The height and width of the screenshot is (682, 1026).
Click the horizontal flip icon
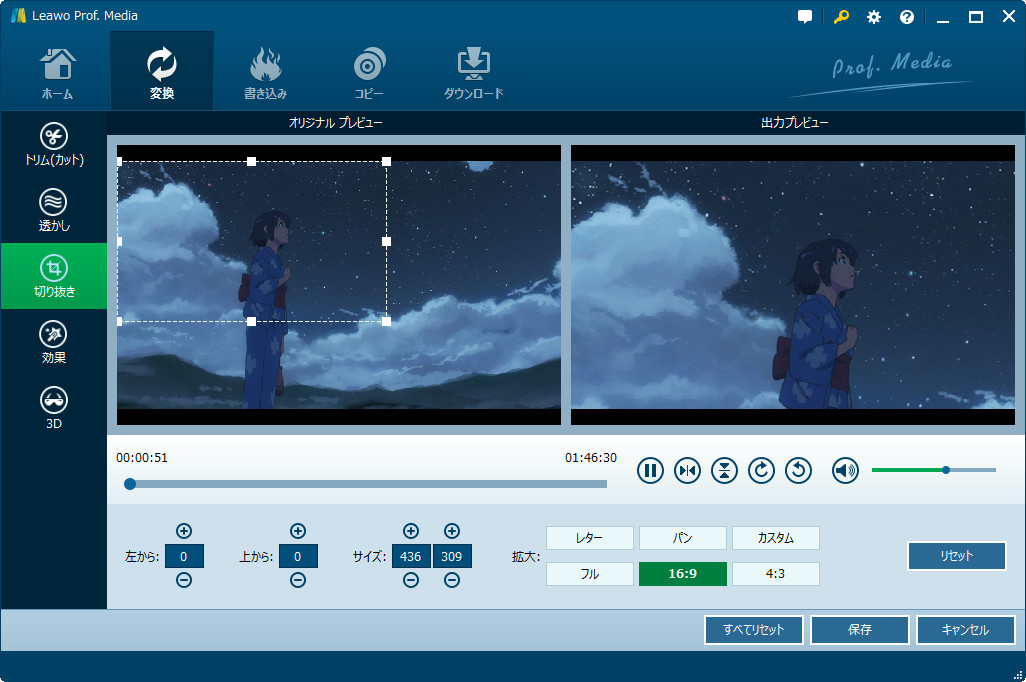[687, 470]
